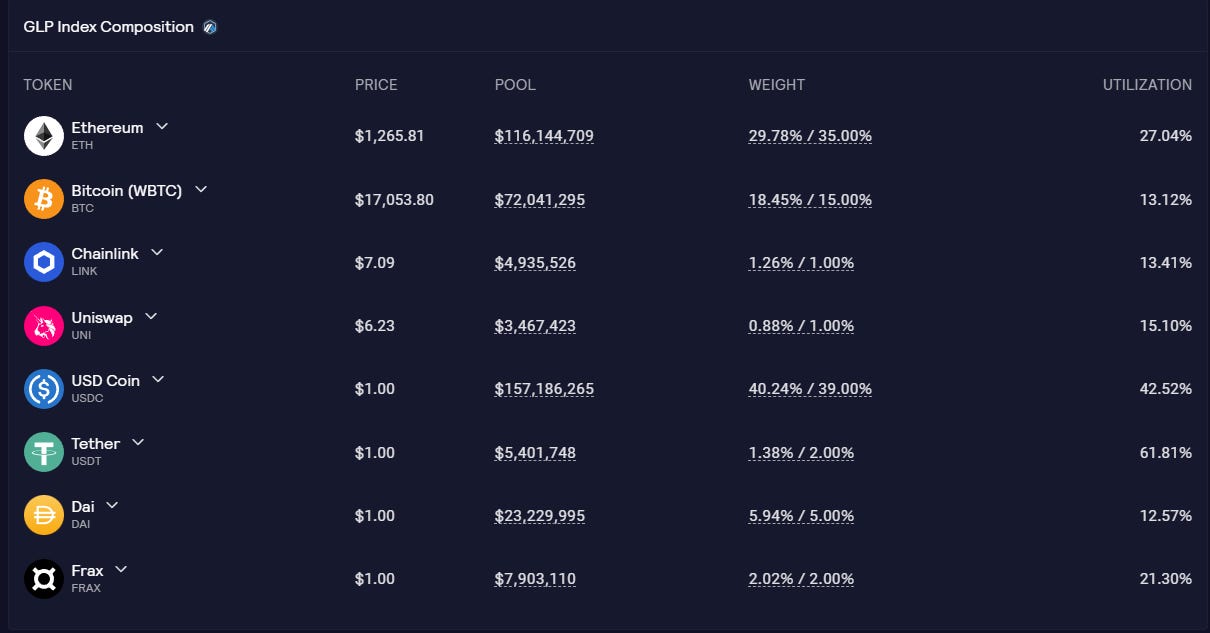Click the Dai token logo
Viewport: 1210px width, 633px height.
pos(43,514)
